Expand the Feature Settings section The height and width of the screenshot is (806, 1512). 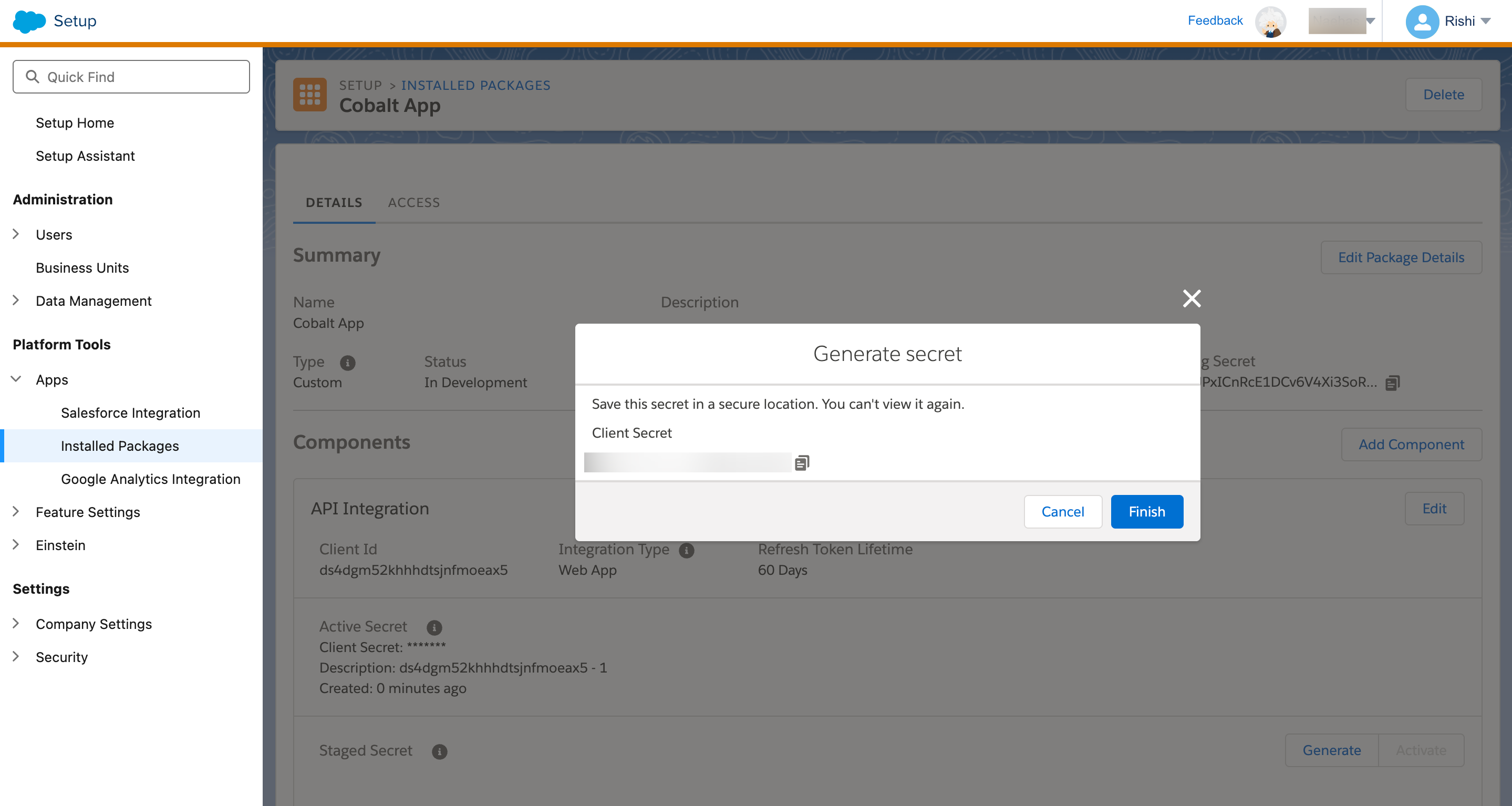pyautogui.click(x=16, y=512)
